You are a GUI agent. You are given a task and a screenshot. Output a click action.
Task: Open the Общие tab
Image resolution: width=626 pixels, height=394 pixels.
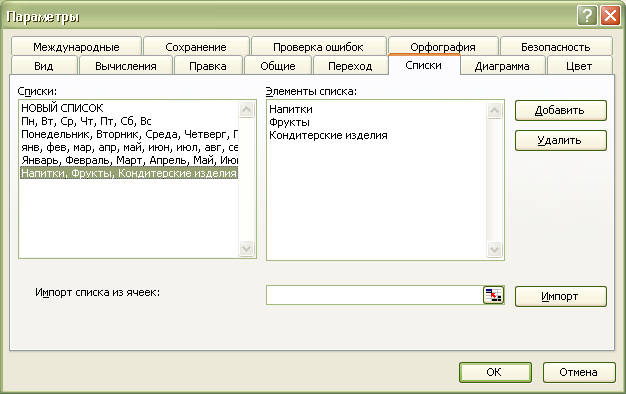pyautogui.click(x=278, y=66)
